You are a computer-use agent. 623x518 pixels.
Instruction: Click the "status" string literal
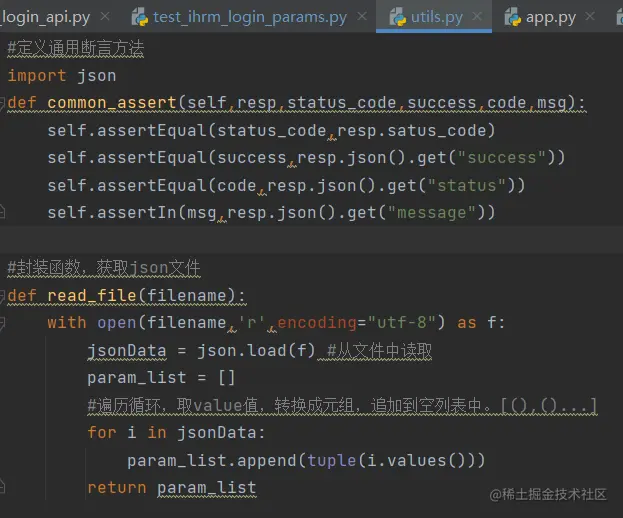[467, 186]
